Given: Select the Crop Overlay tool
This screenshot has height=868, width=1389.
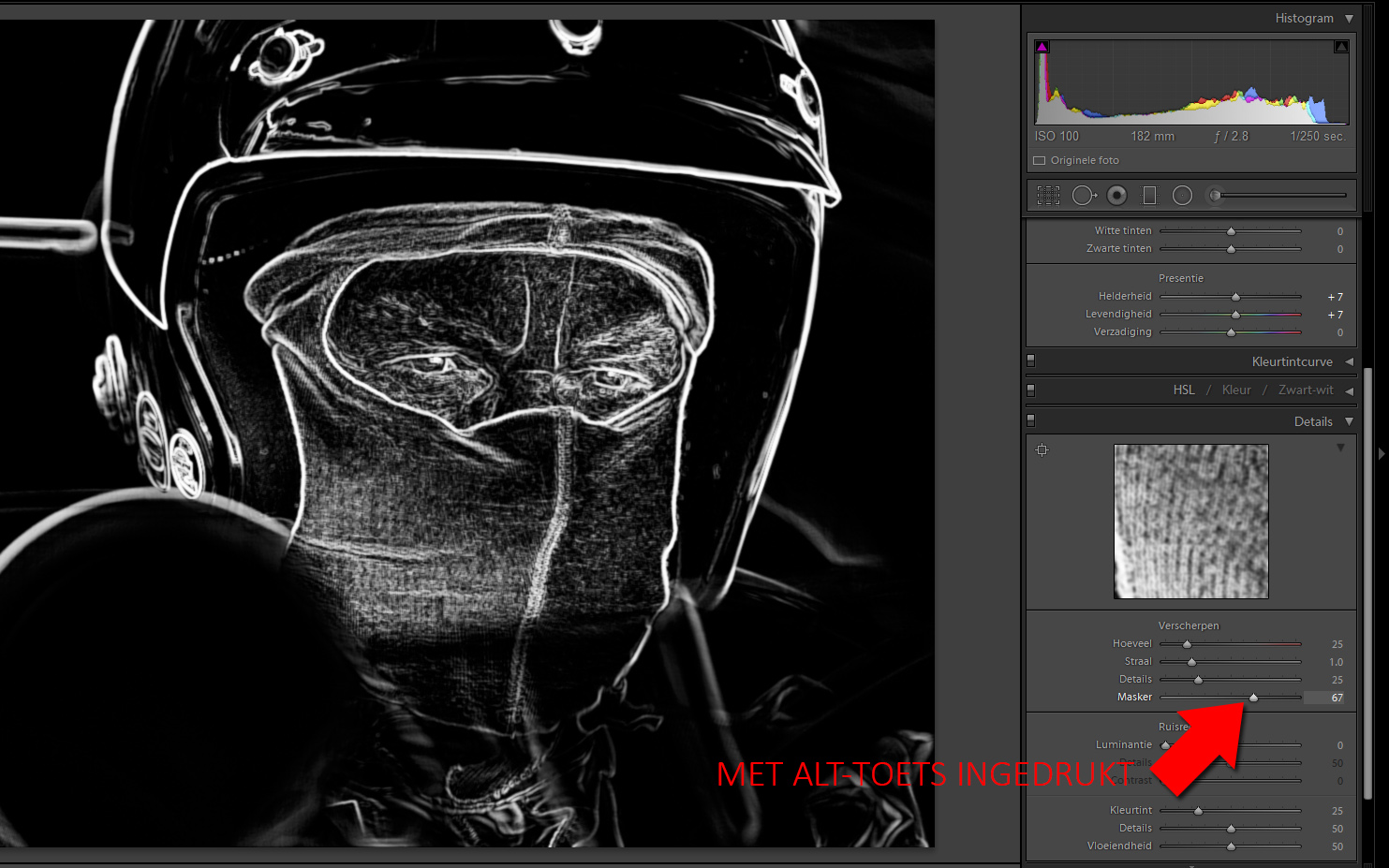Looking at the screenshot, I should pyautogui.click(x=1048, y=196).
